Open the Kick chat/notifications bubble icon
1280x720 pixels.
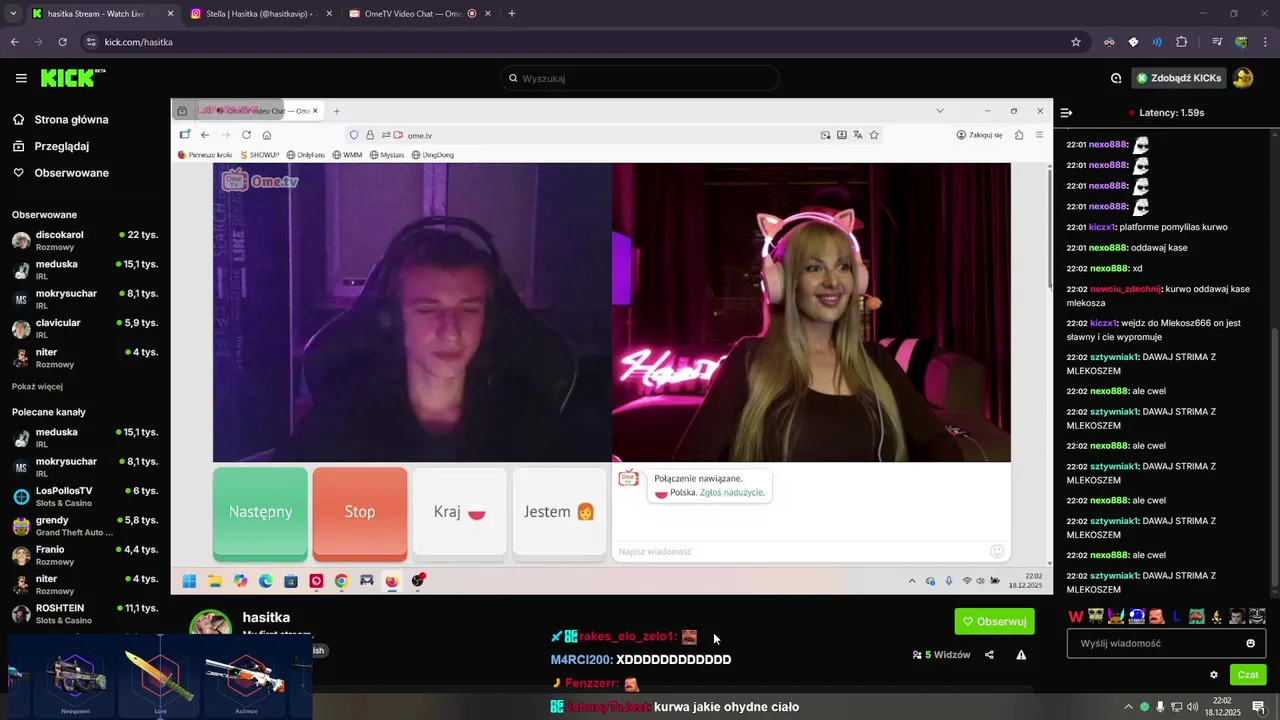click(1116, 78)
